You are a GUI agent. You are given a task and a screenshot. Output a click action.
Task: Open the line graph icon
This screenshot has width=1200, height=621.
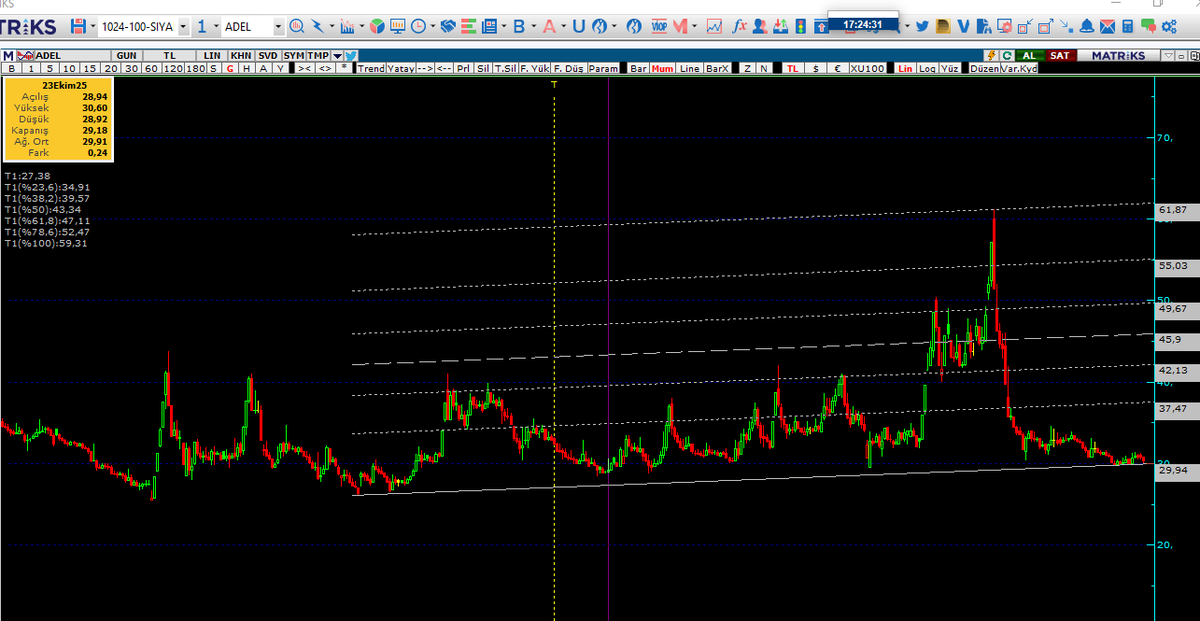(714, 27)
